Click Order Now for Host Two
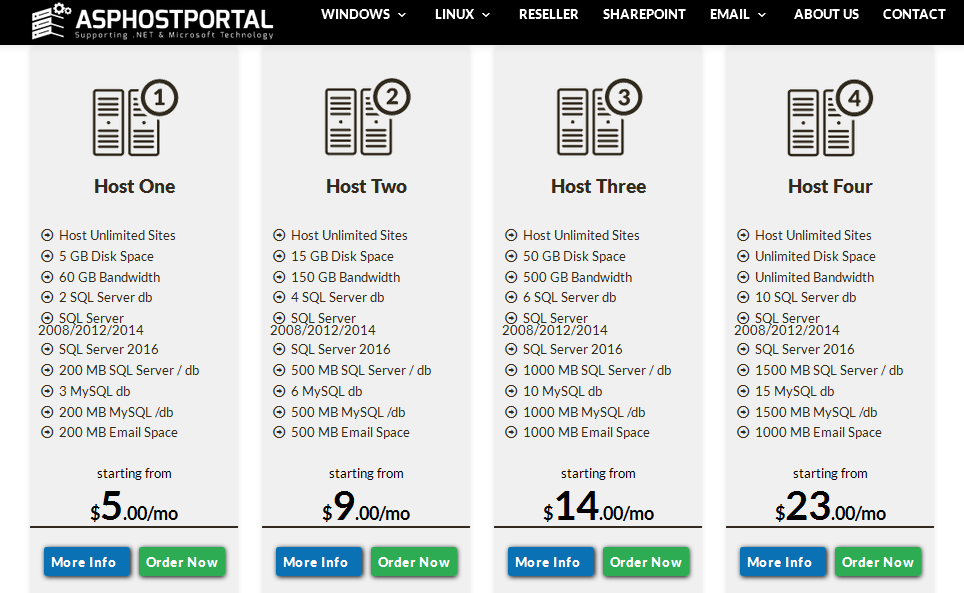 (x=414, y=562)
